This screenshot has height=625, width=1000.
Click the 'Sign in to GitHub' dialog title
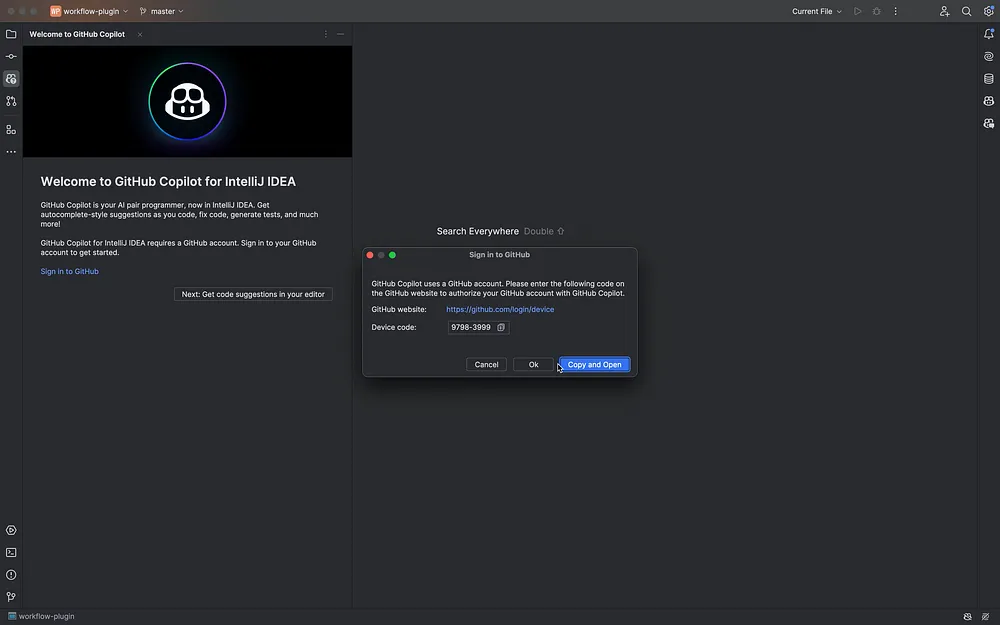[x=499, y=254]
